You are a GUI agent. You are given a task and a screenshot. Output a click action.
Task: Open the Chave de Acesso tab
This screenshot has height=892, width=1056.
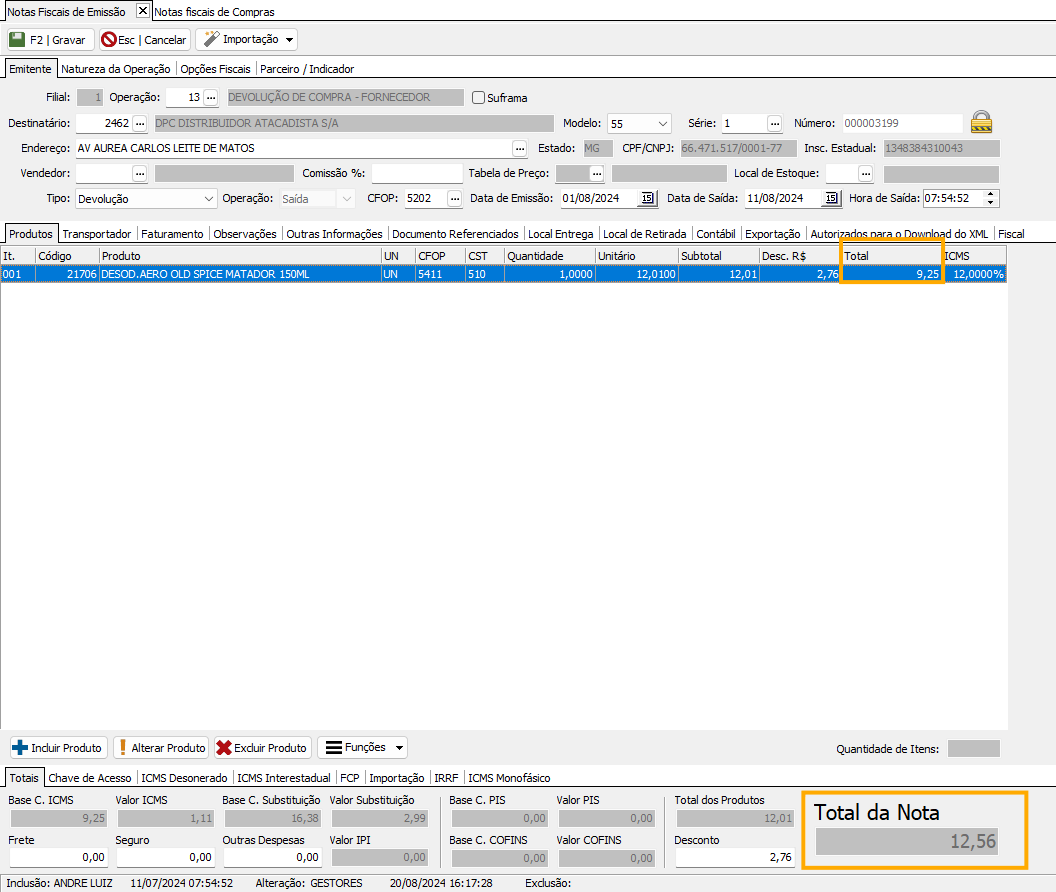90,777
